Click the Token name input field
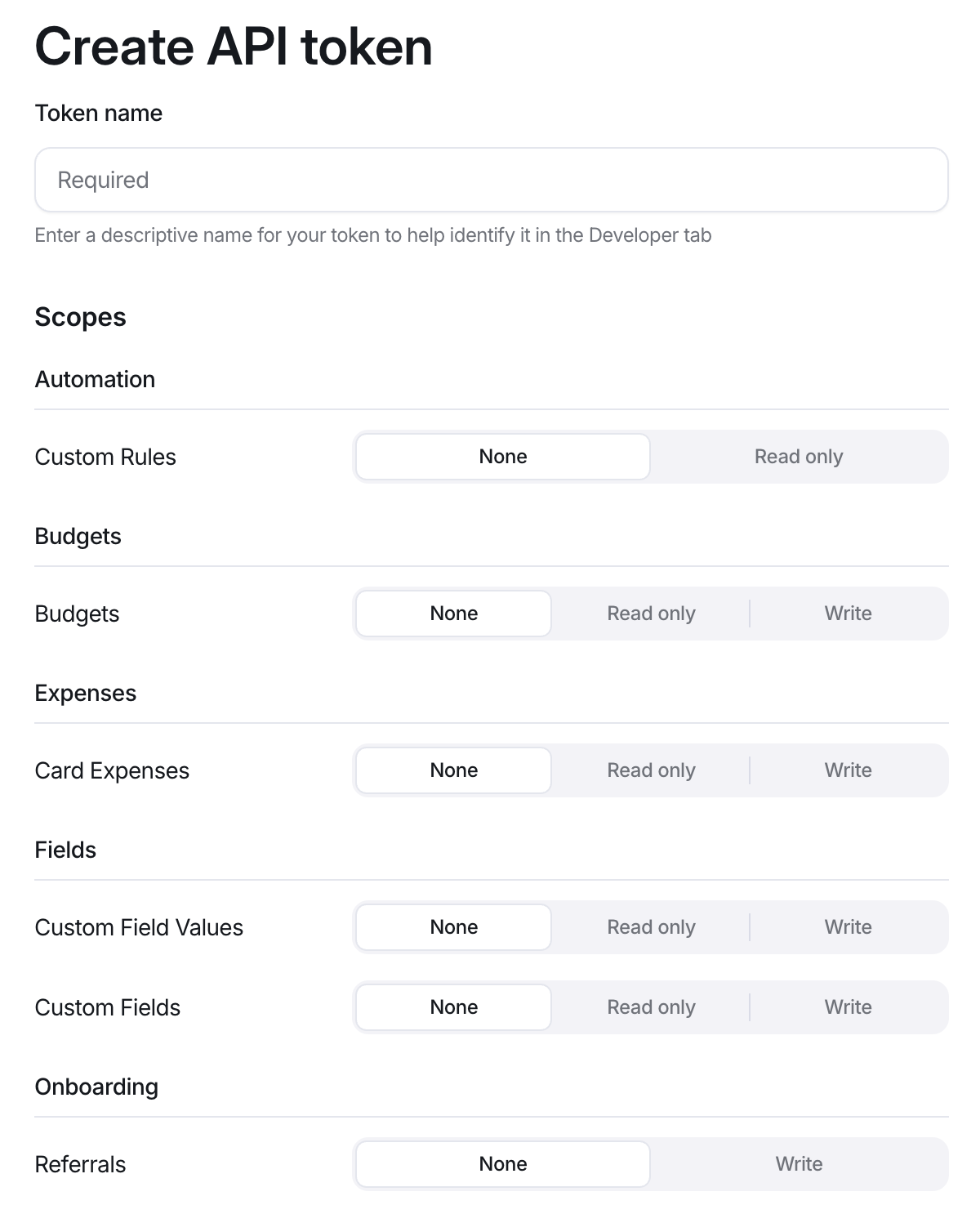 (x=491, y=180)
